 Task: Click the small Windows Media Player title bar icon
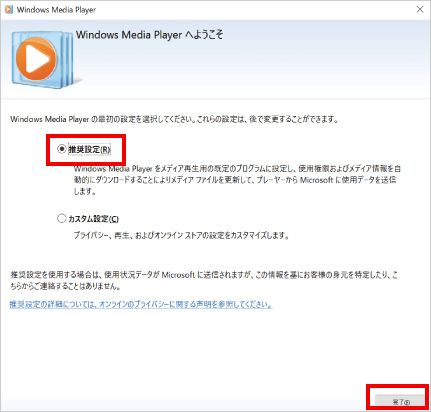(x=9, y=10)
